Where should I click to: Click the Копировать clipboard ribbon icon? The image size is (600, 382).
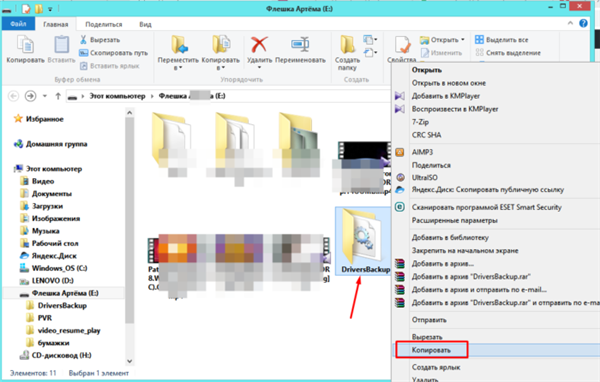click(x=25, y=45)
